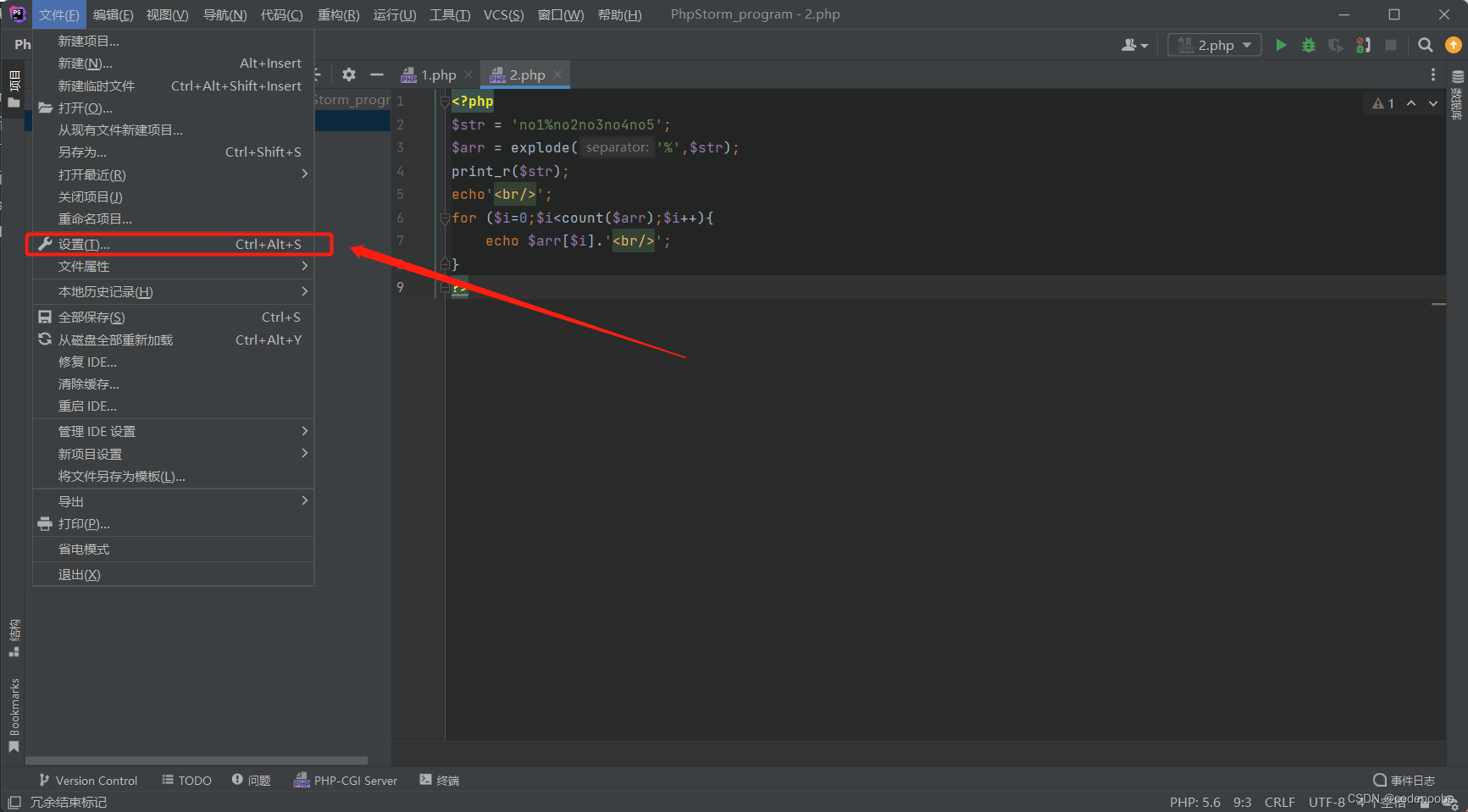Choose 退出(X) menu entry
Screen dimensions: 1468x812
coord(173,574)
